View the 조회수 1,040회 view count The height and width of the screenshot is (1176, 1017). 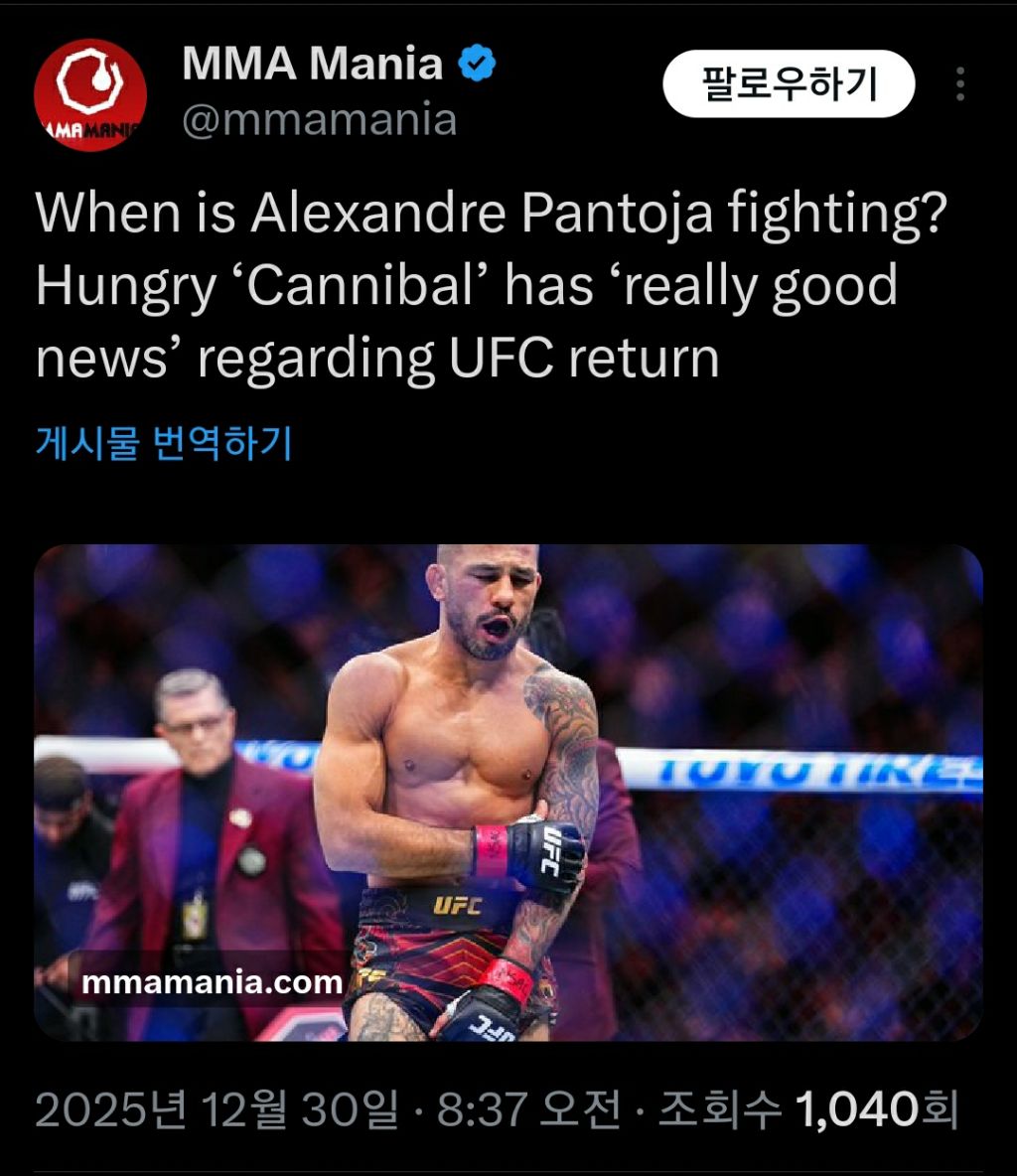808,1108
